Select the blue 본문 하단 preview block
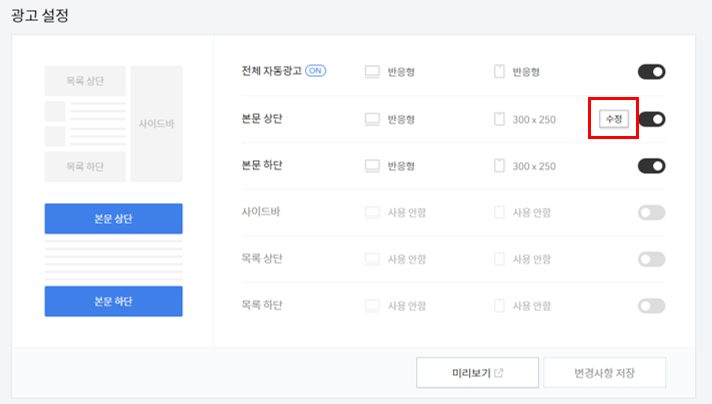This screenshot has width=712, height=404. (114, 301)
